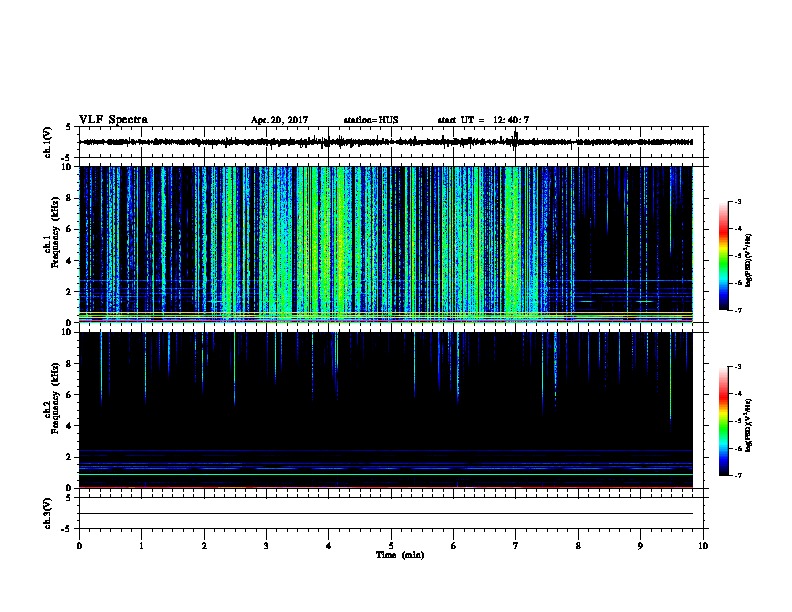Viewport: 792px width, 612px height.
Task: Click the "8" kHz tick on ch.1 spectrogram
Action: tap(70, 198)
